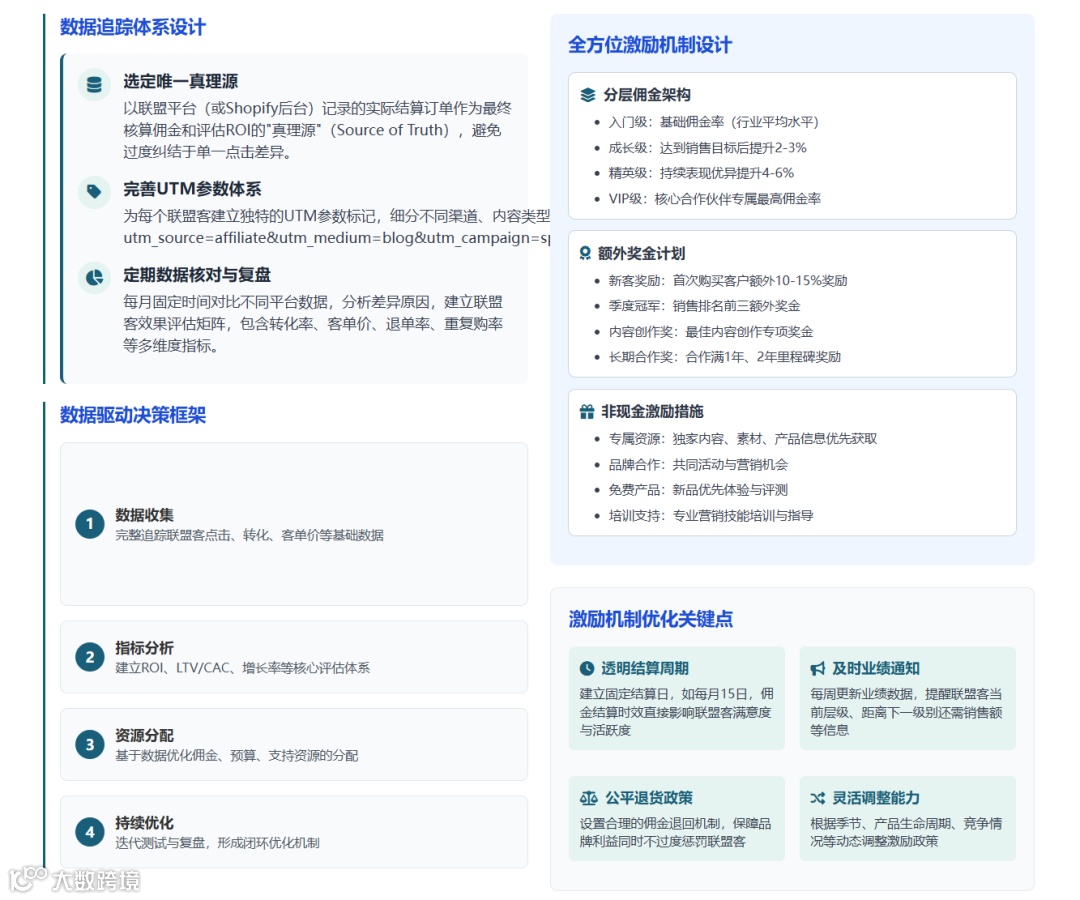Click the 新客奖励 bullet item

(727, 281)
